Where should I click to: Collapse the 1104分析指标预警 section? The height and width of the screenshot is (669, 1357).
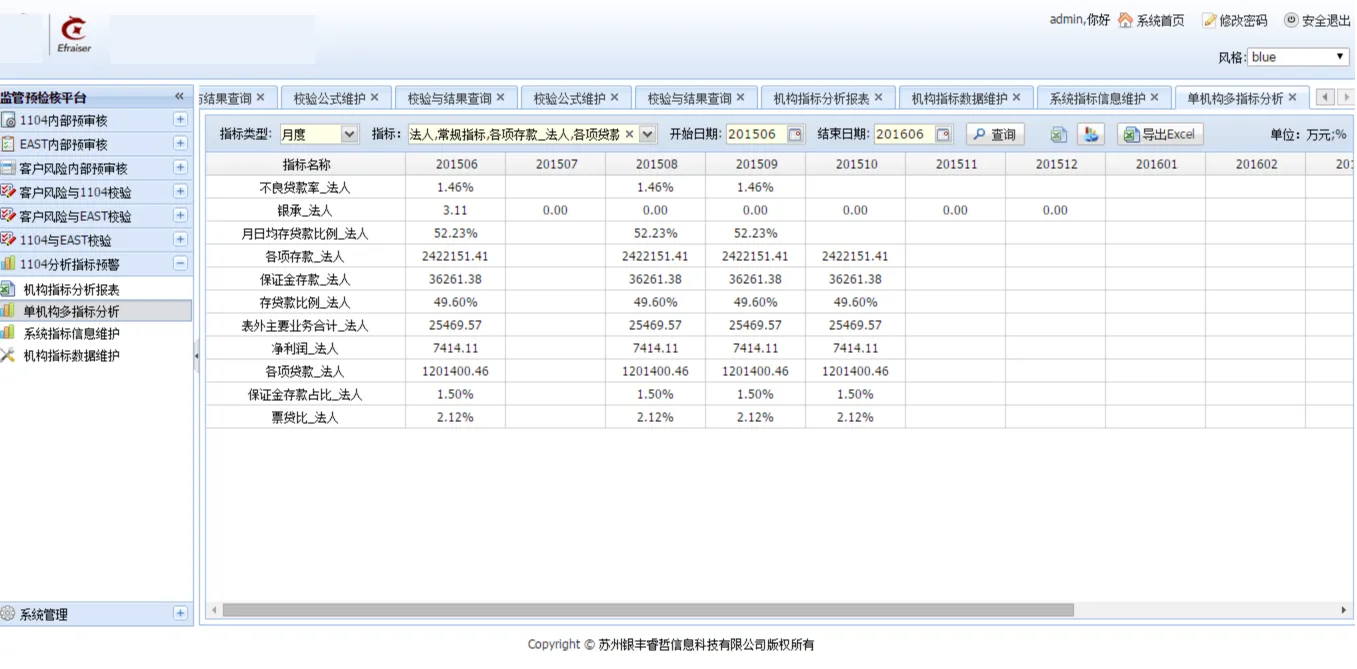tap(180, 264)
